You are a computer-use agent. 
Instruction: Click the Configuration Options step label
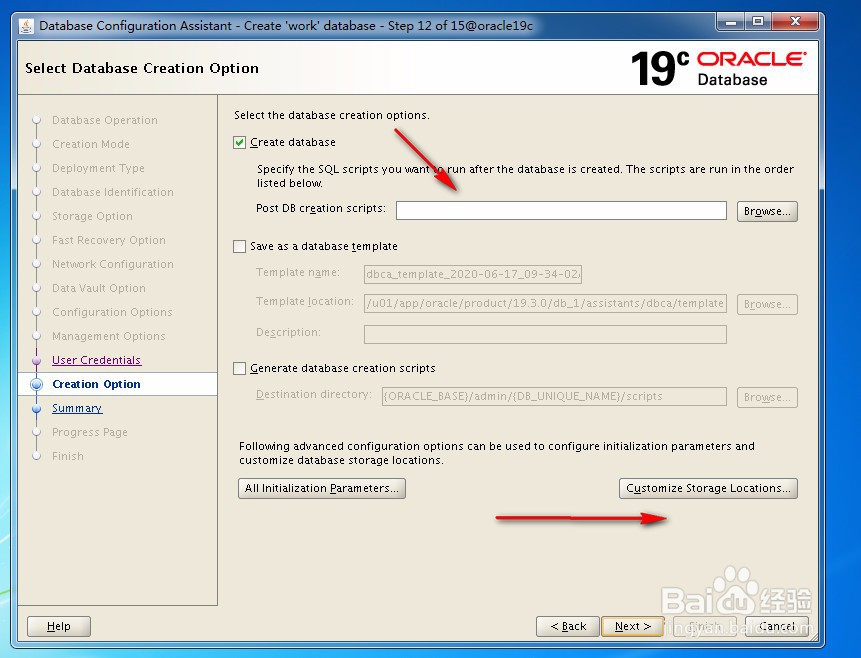point(112,312)
